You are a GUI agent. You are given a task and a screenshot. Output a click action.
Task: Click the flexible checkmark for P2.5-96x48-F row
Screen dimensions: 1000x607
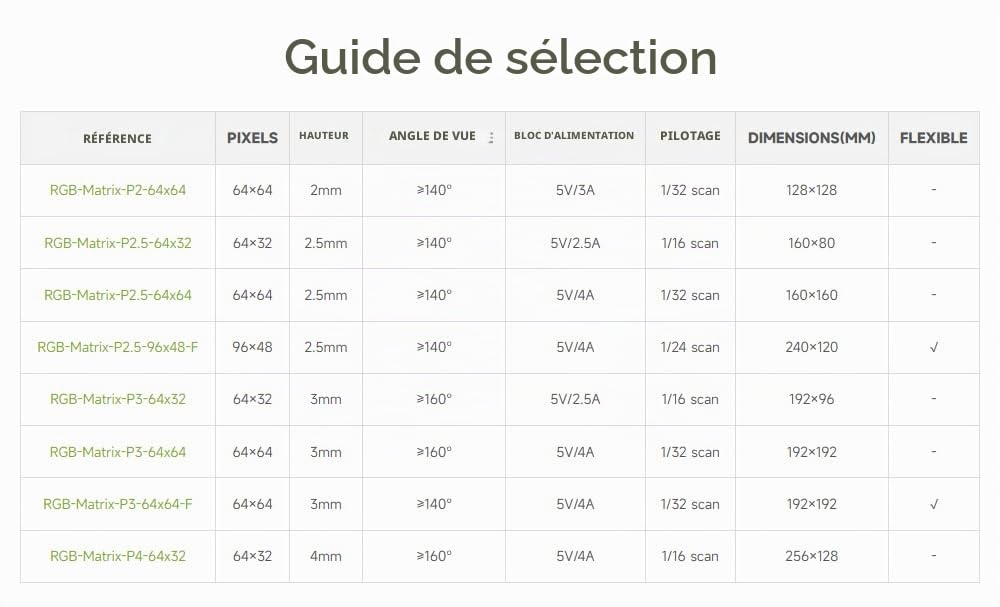coord(934,347)
